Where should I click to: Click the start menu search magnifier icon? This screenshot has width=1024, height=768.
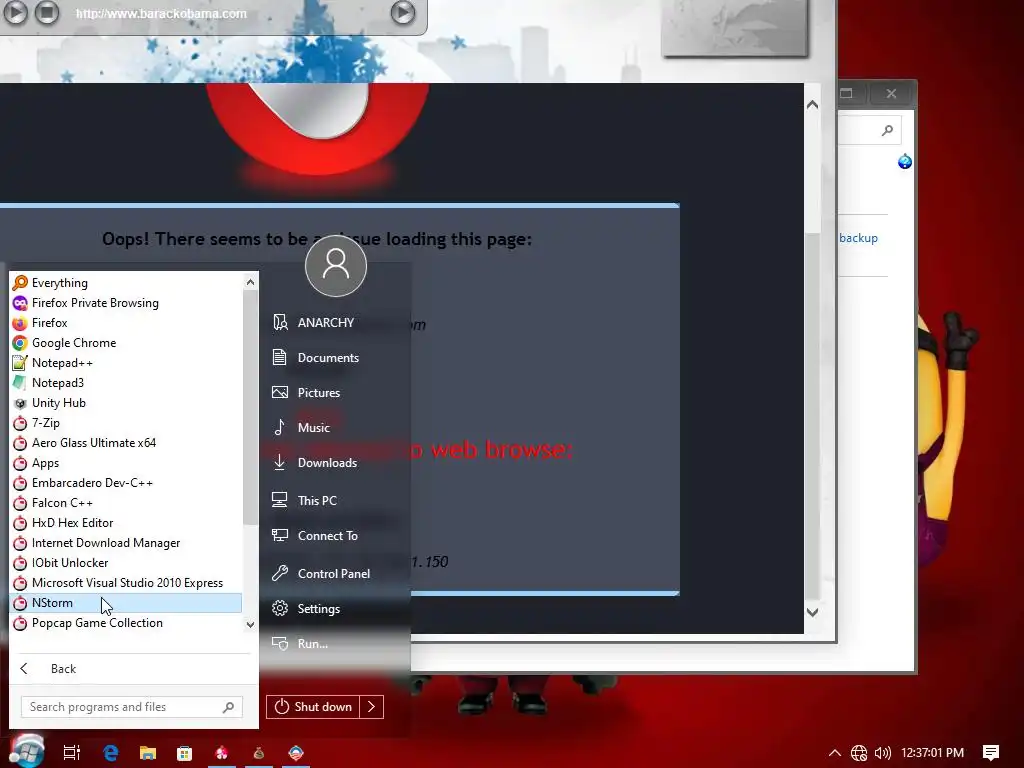(x=229, y=707)
